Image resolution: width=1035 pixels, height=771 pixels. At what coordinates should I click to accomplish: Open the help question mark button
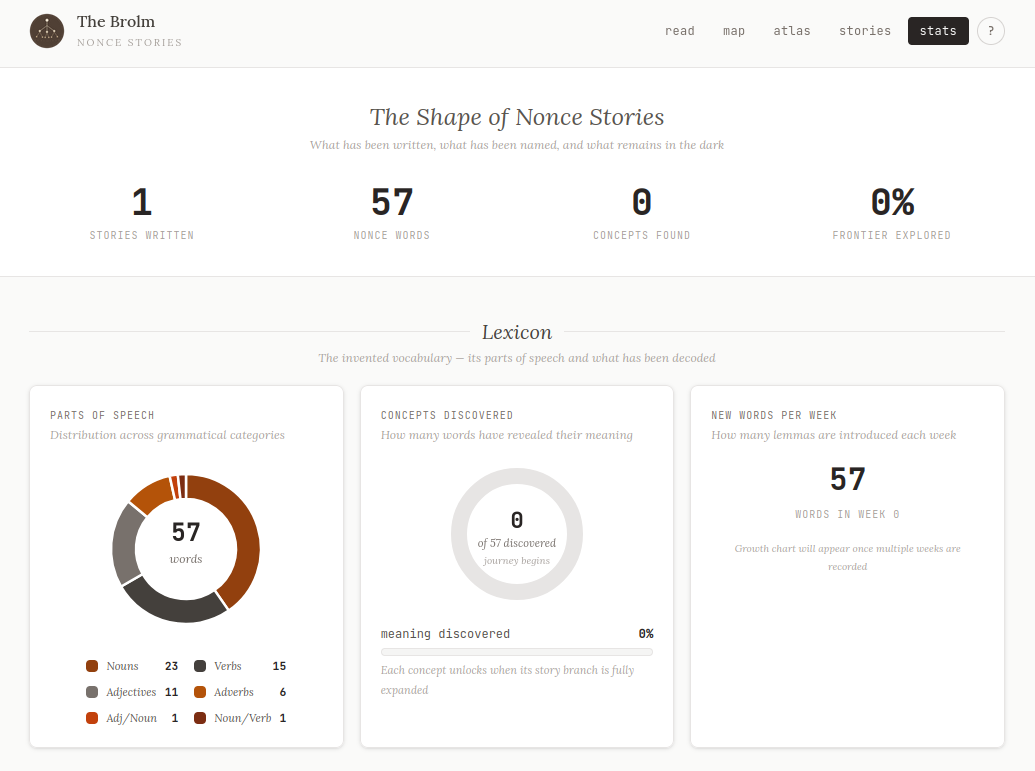tap(990, 31)
